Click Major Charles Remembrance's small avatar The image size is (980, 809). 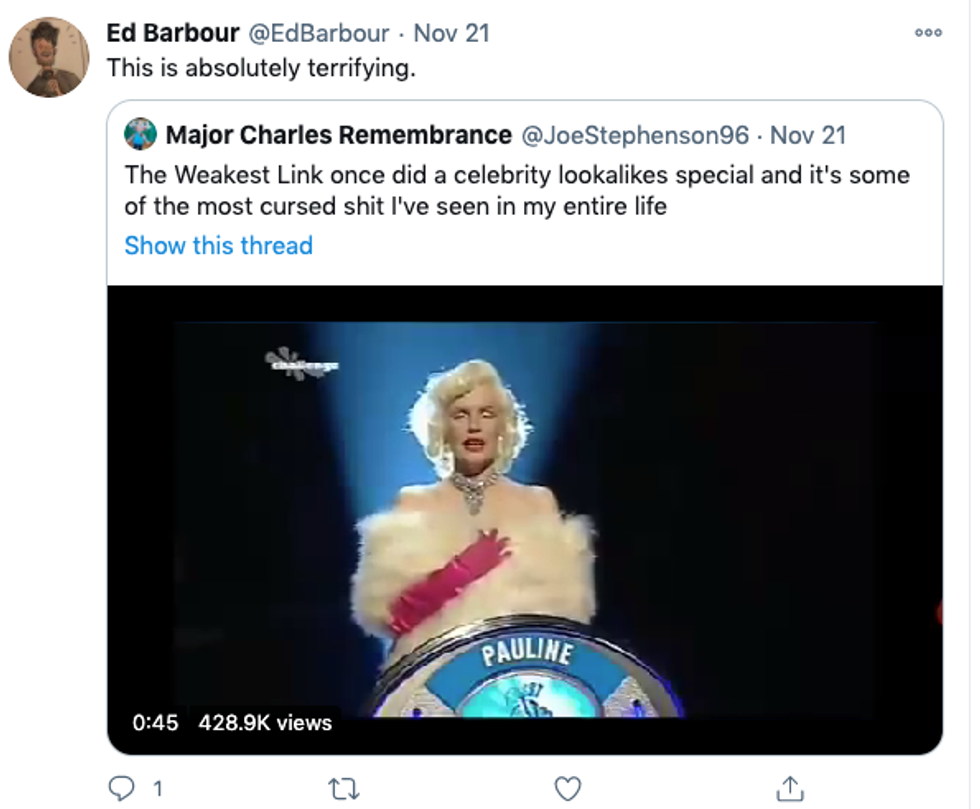141,133
